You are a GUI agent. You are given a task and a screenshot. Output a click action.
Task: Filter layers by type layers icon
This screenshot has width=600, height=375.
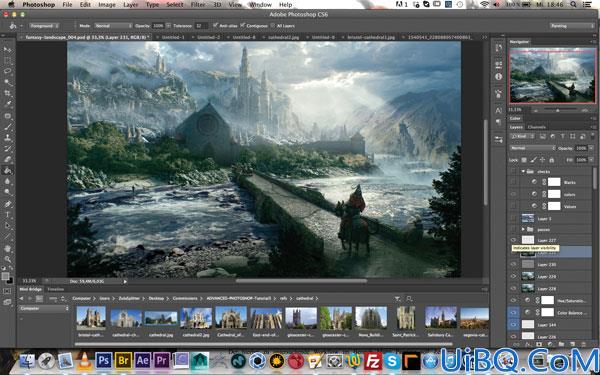point(562,136)
